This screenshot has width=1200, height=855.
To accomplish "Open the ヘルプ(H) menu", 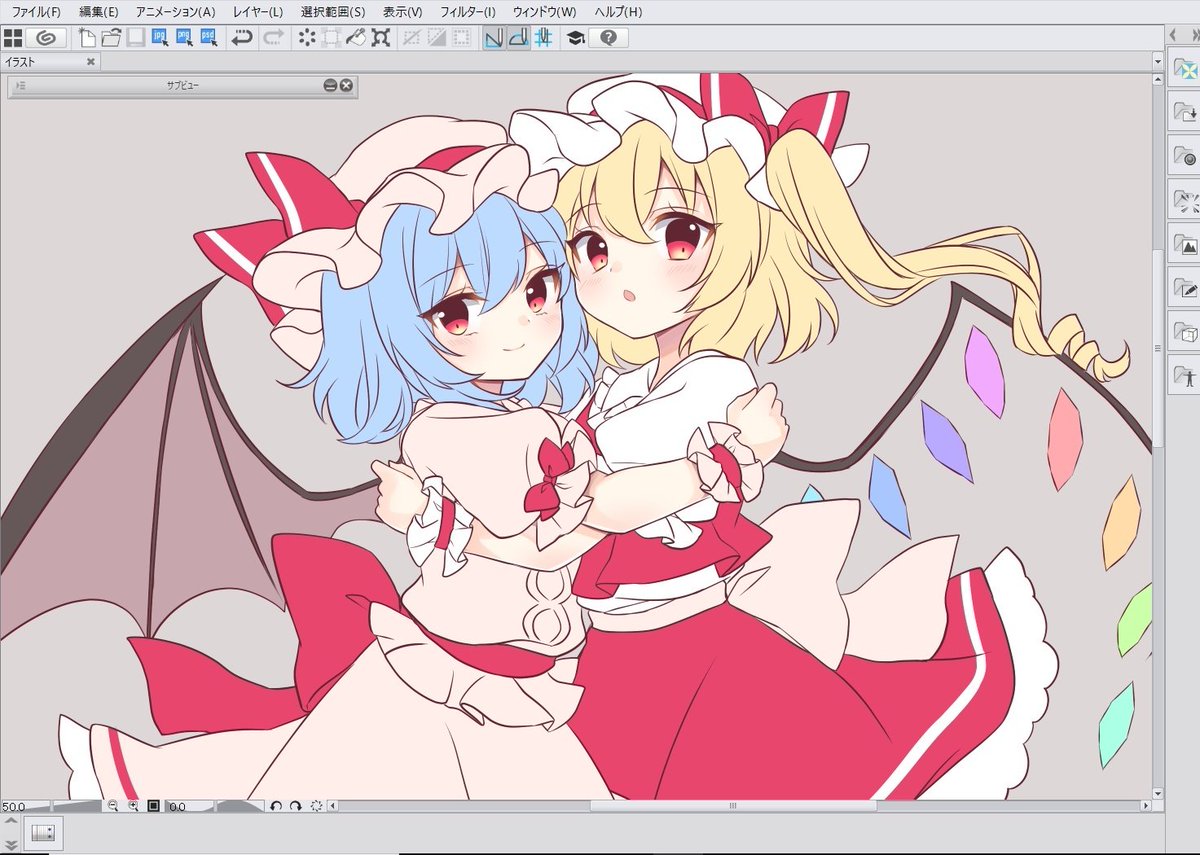I will click(618, 12).
